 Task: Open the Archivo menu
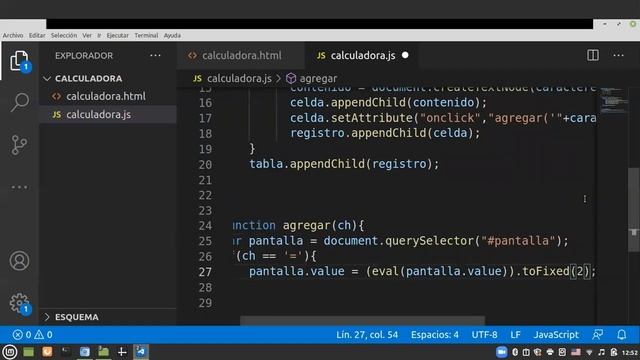click(x=13, y=36)
